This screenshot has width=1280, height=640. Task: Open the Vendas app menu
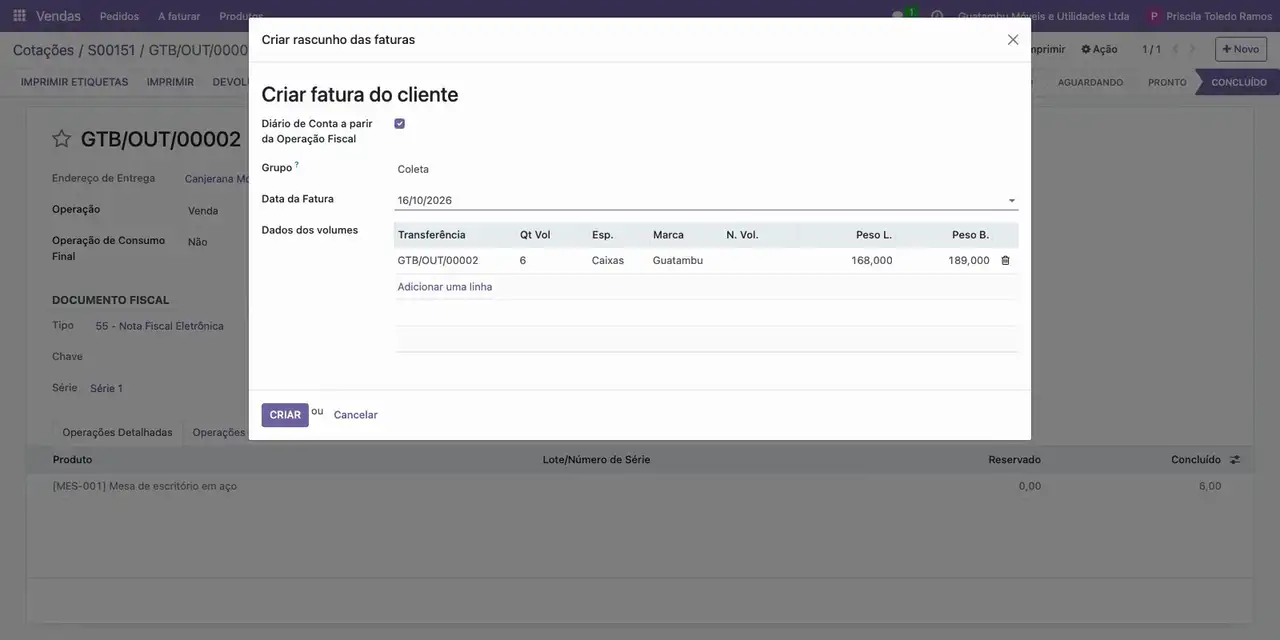(x=58, y=16)
